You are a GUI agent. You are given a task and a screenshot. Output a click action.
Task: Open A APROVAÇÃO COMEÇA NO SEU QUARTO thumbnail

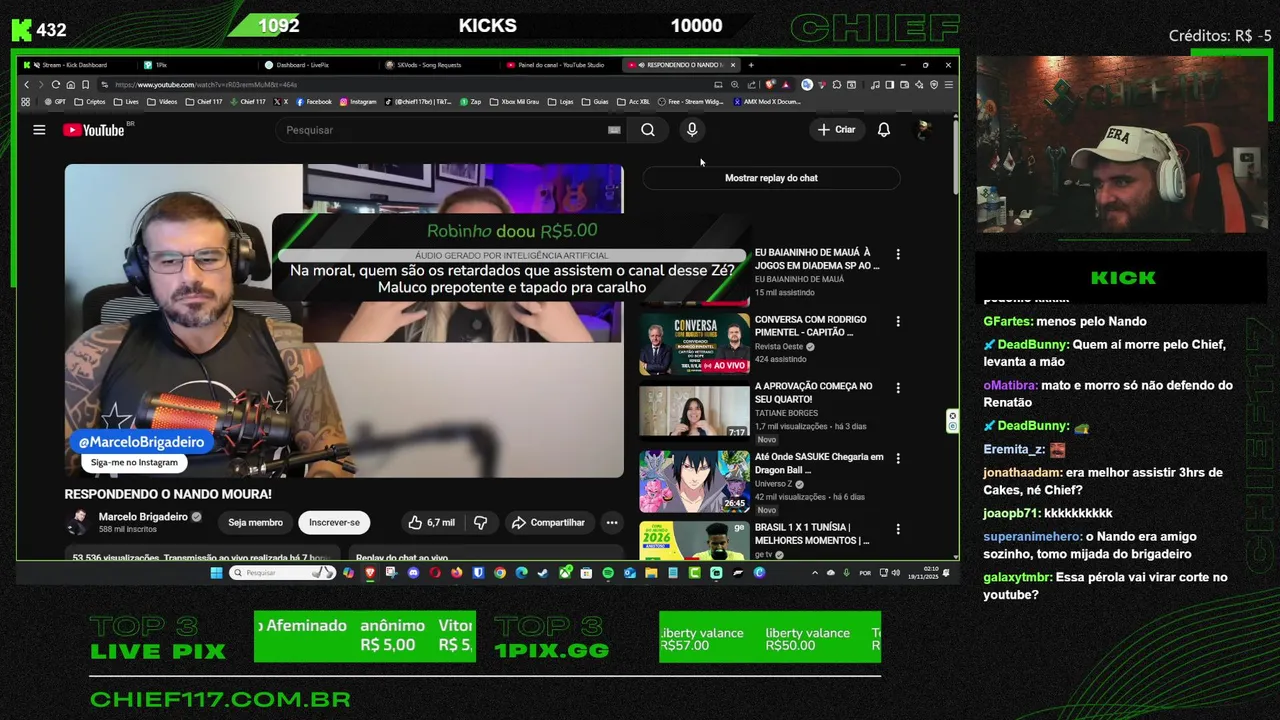[x=694, y=410]
